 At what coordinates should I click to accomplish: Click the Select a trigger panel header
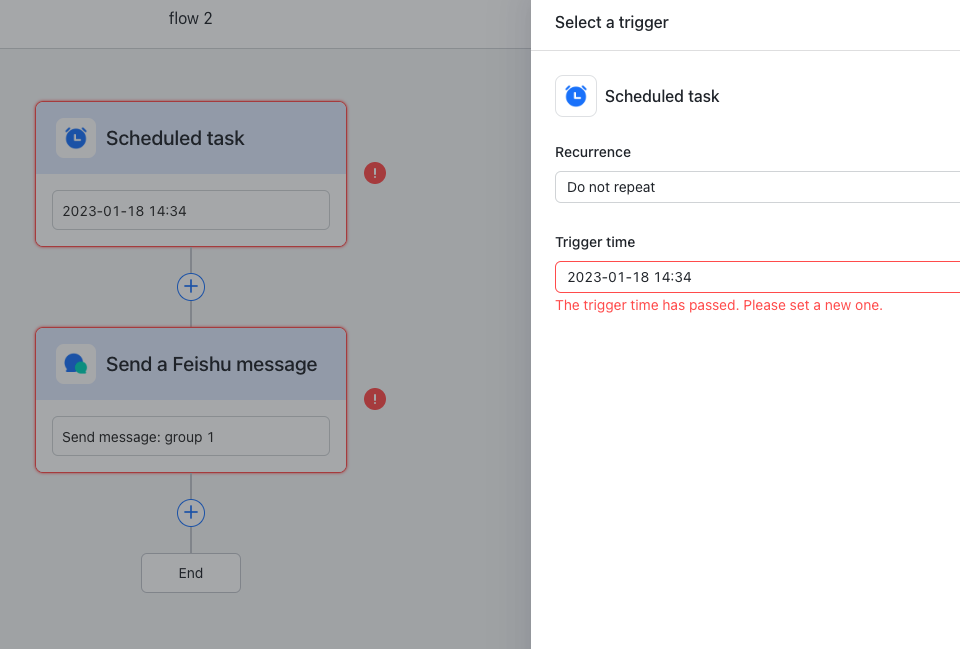click(611, 22)
